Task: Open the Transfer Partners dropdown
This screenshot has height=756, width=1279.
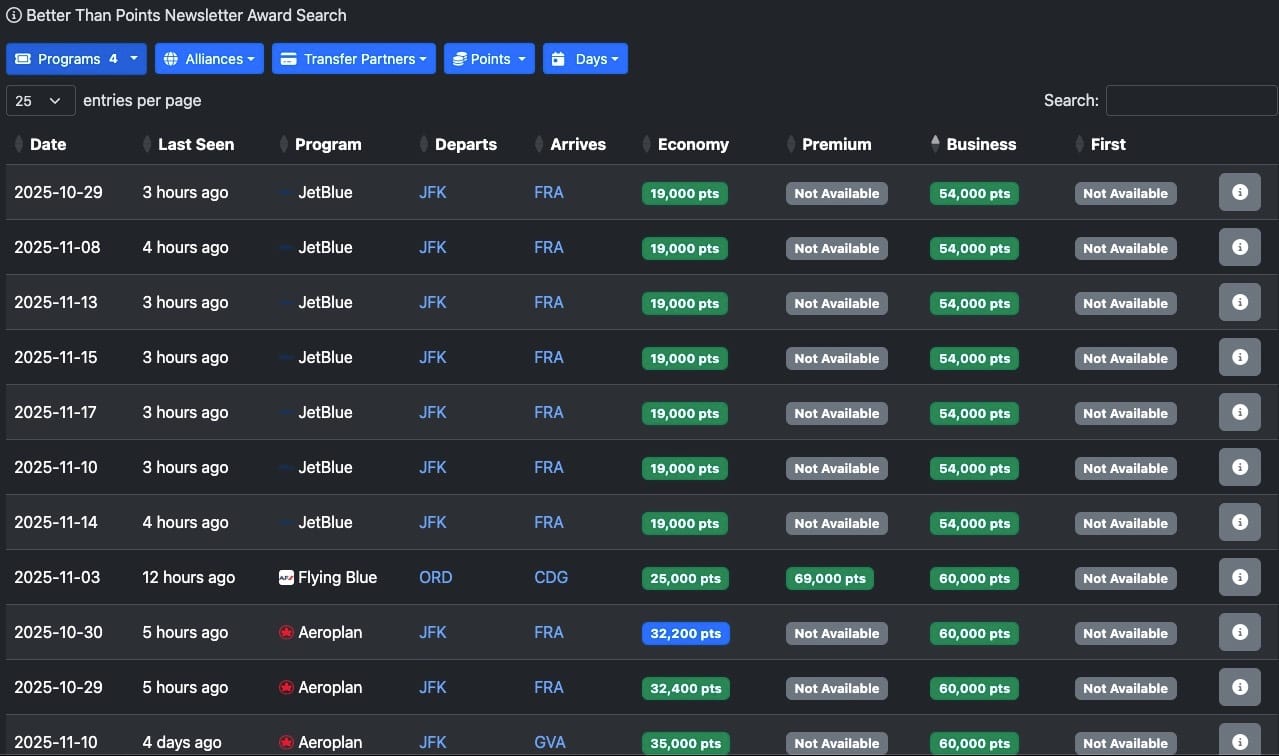Action: click(x=354, y=59)
